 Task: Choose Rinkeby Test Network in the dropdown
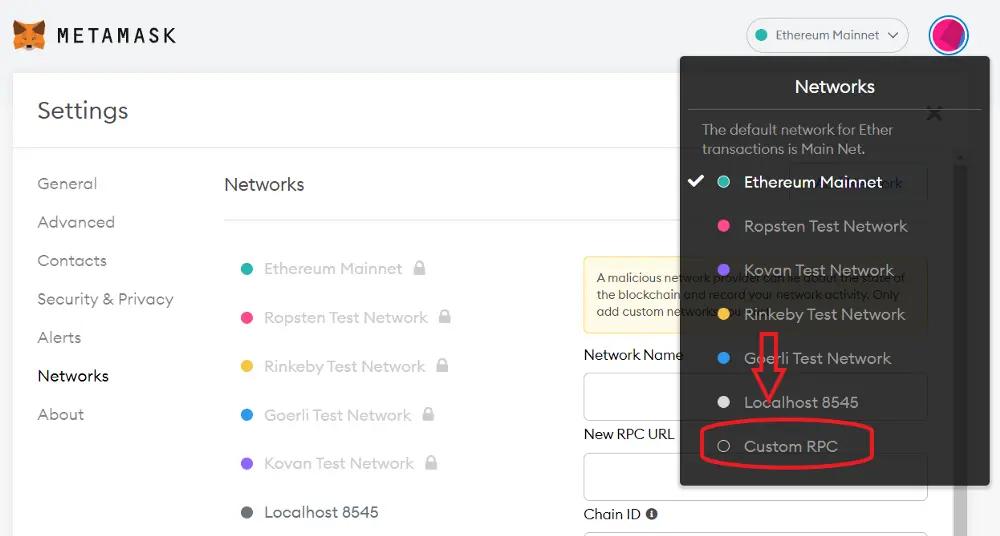825,314
